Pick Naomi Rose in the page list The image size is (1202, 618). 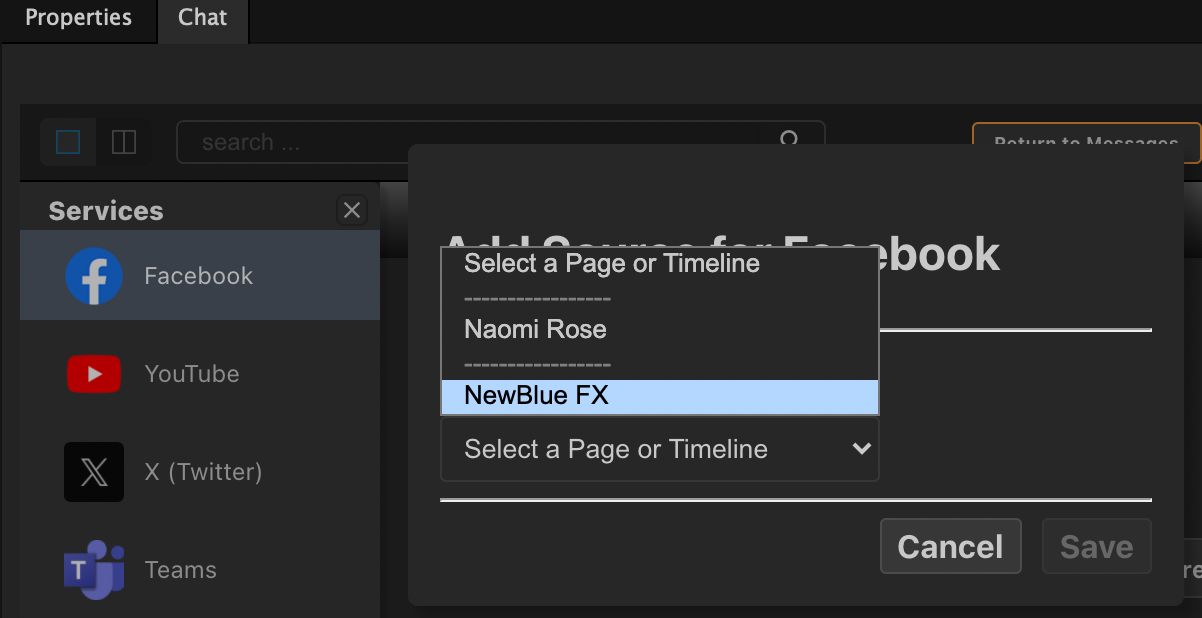tap(660, 330)
